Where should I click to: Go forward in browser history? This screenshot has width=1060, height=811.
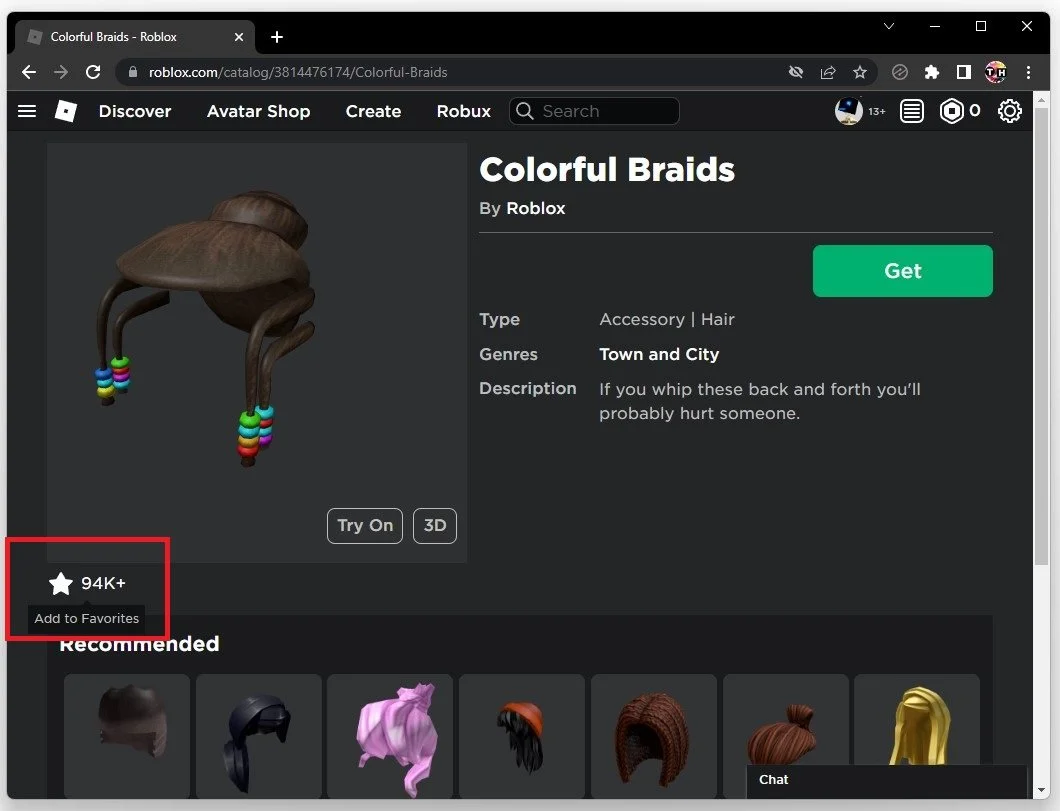point(61,72)
